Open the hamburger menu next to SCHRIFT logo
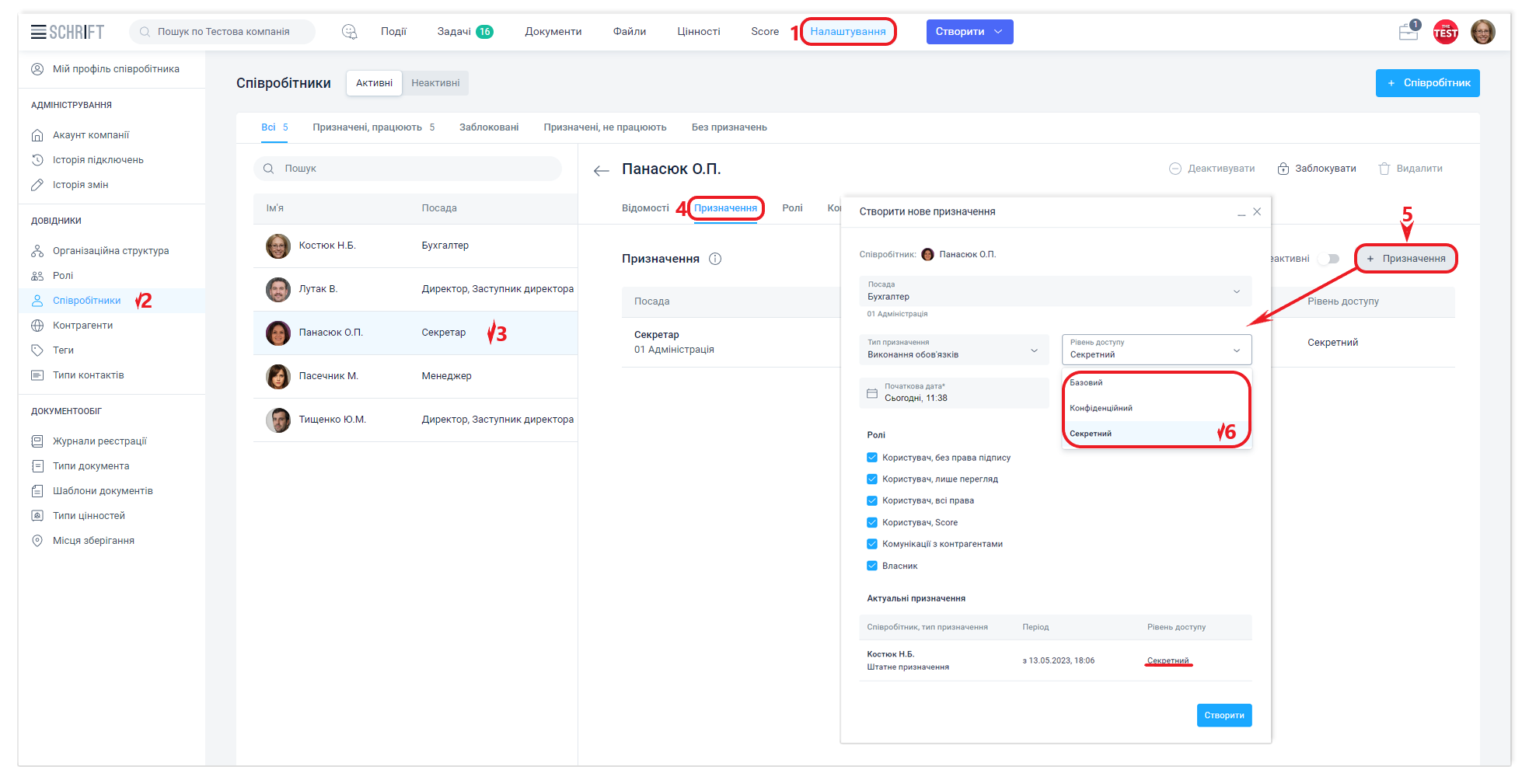The width and height of the screenshot is (1529, 784). coord(38,32)
